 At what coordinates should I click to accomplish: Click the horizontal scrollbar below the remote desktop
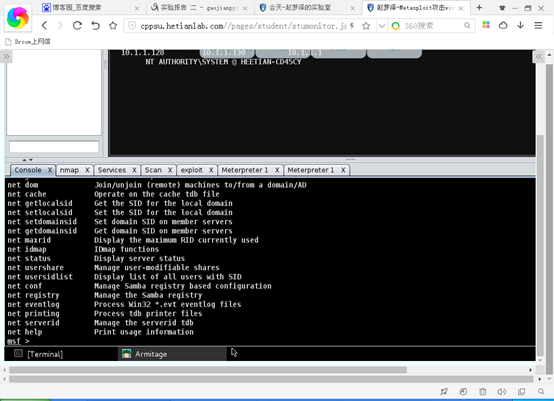[x=208, y=370]
